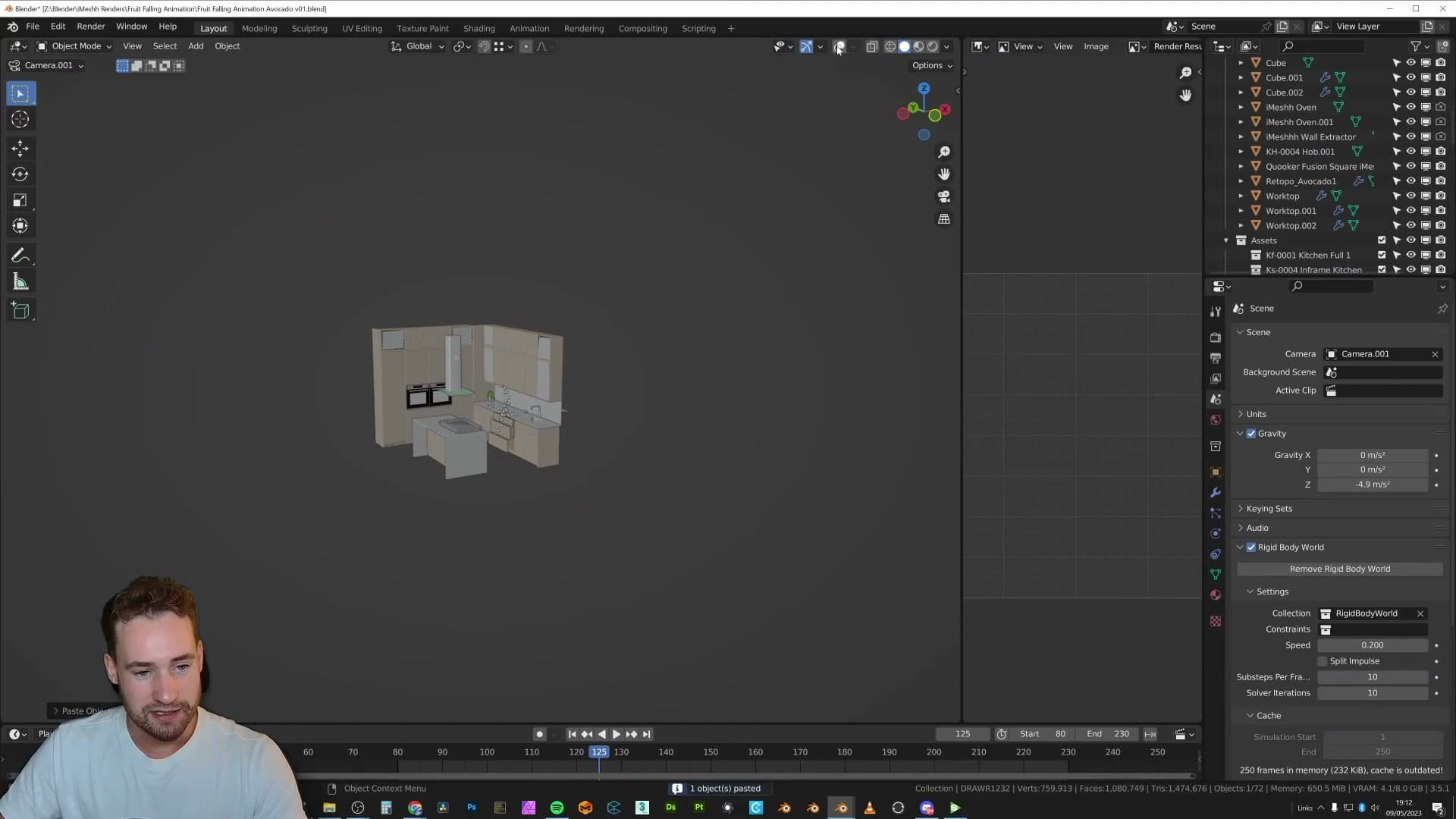
Task: Open Photoshop from the taskbar
Action: click(472, 808)
